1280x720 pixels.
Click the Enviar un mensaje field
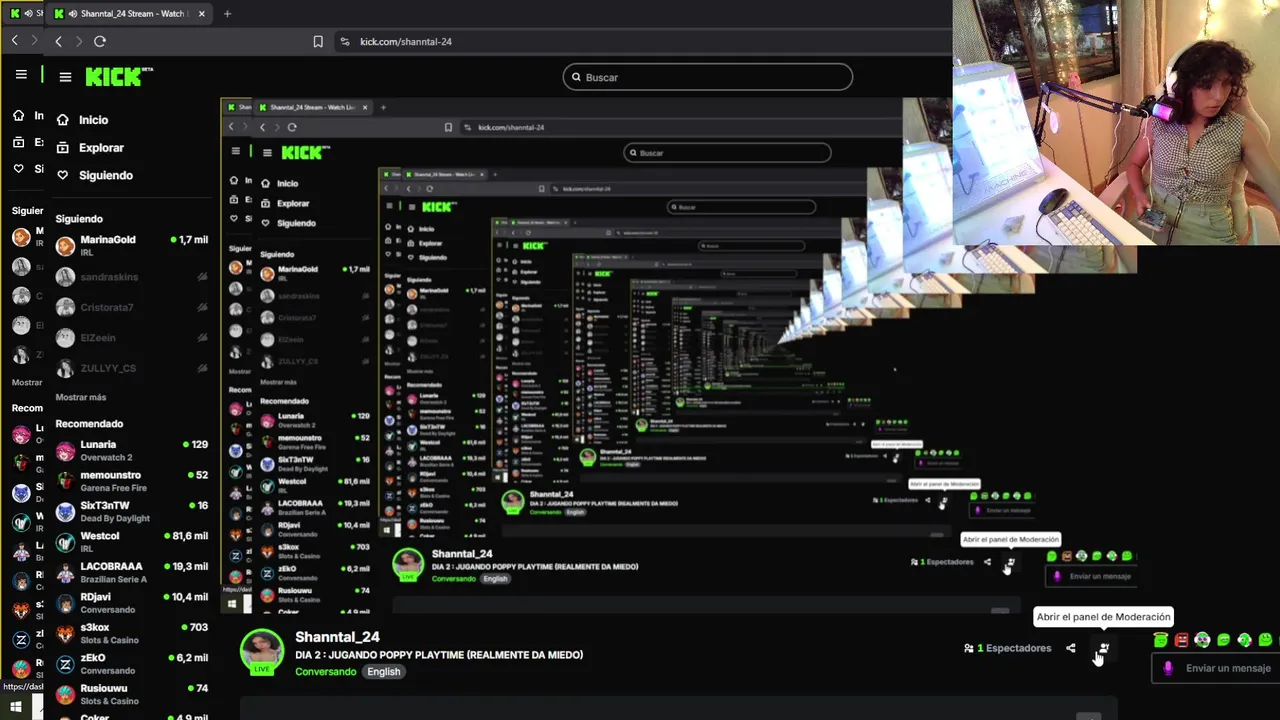[1217, 668]
